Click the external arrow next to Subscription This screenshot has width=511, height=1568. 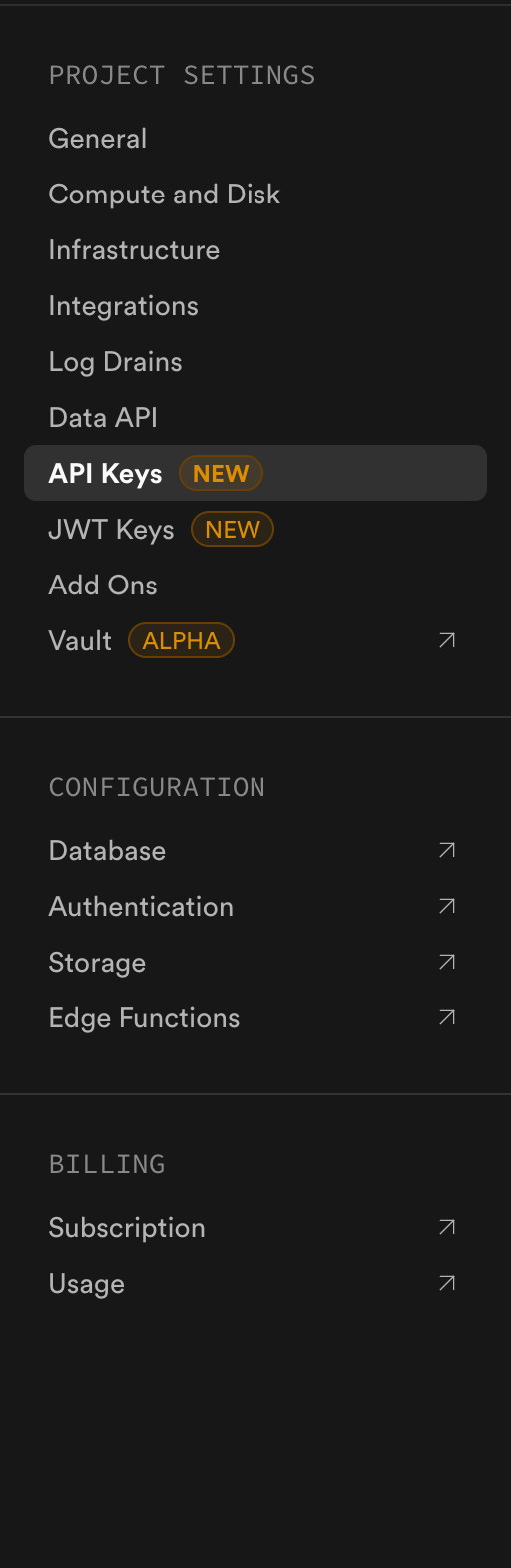click(447, 1227)
